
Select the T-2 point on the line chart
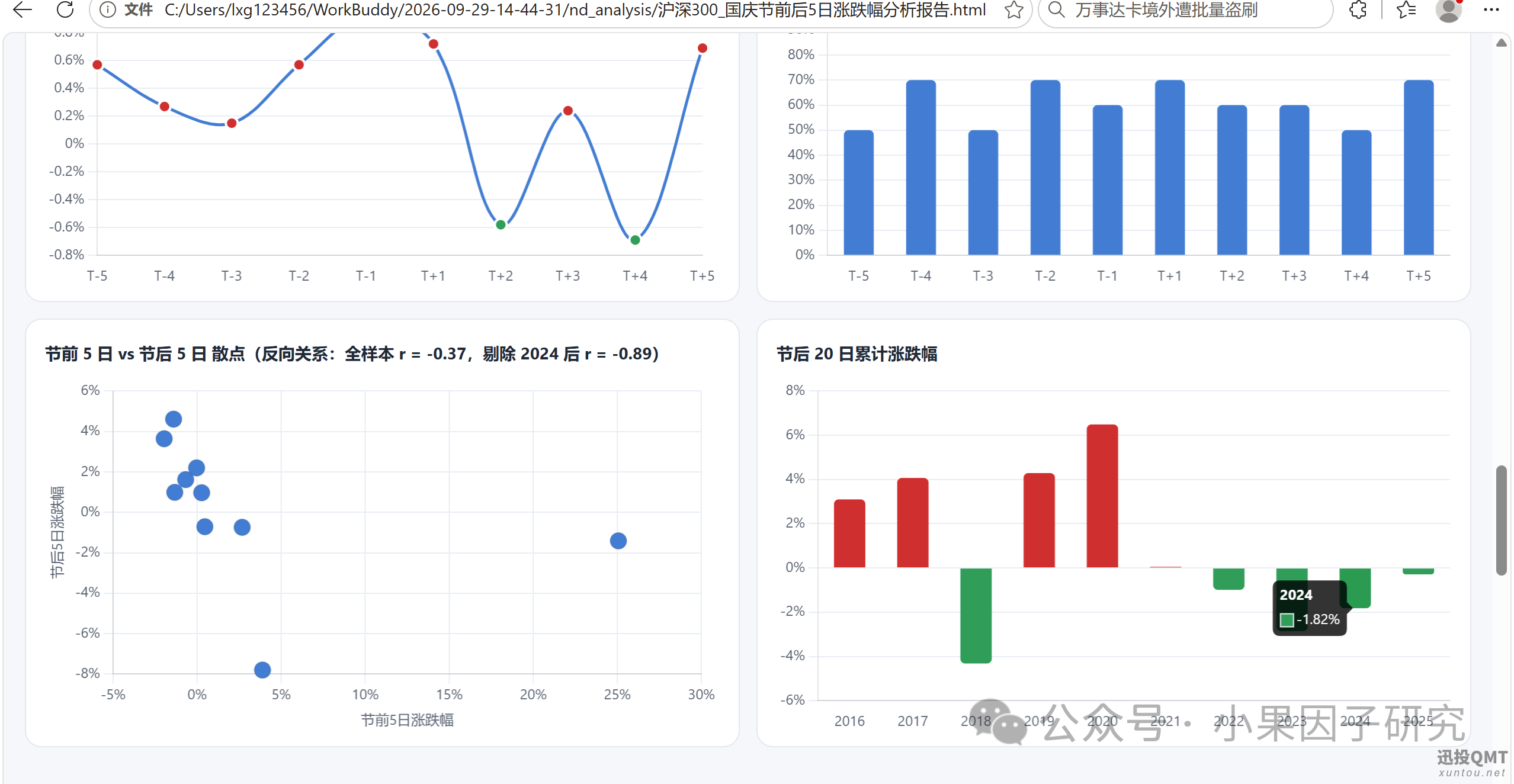point(299,65)
